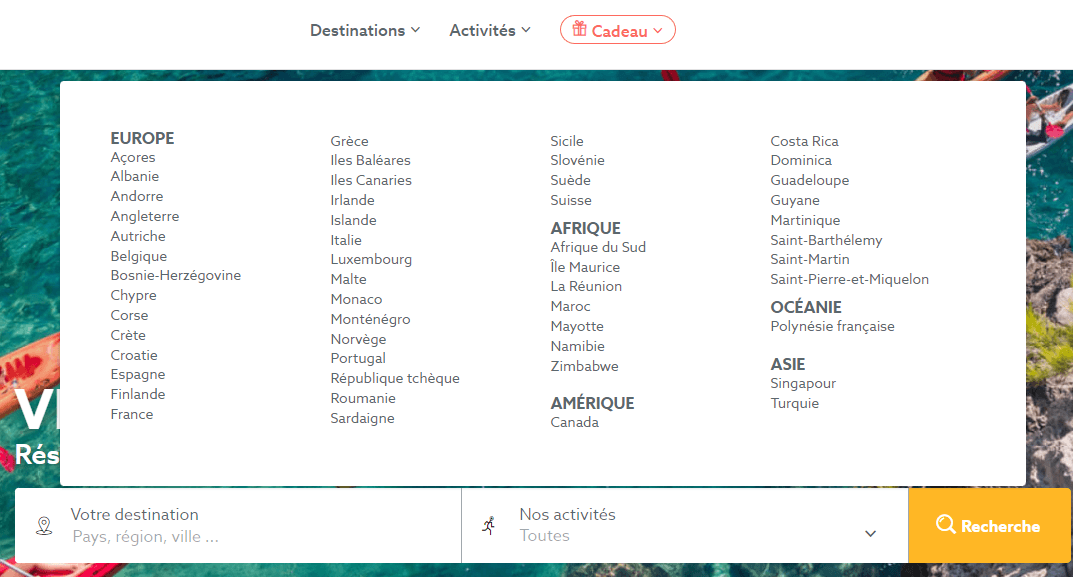
Task: Go to Irlande destination
Action: pyautogui.click(x=352, y=200)
